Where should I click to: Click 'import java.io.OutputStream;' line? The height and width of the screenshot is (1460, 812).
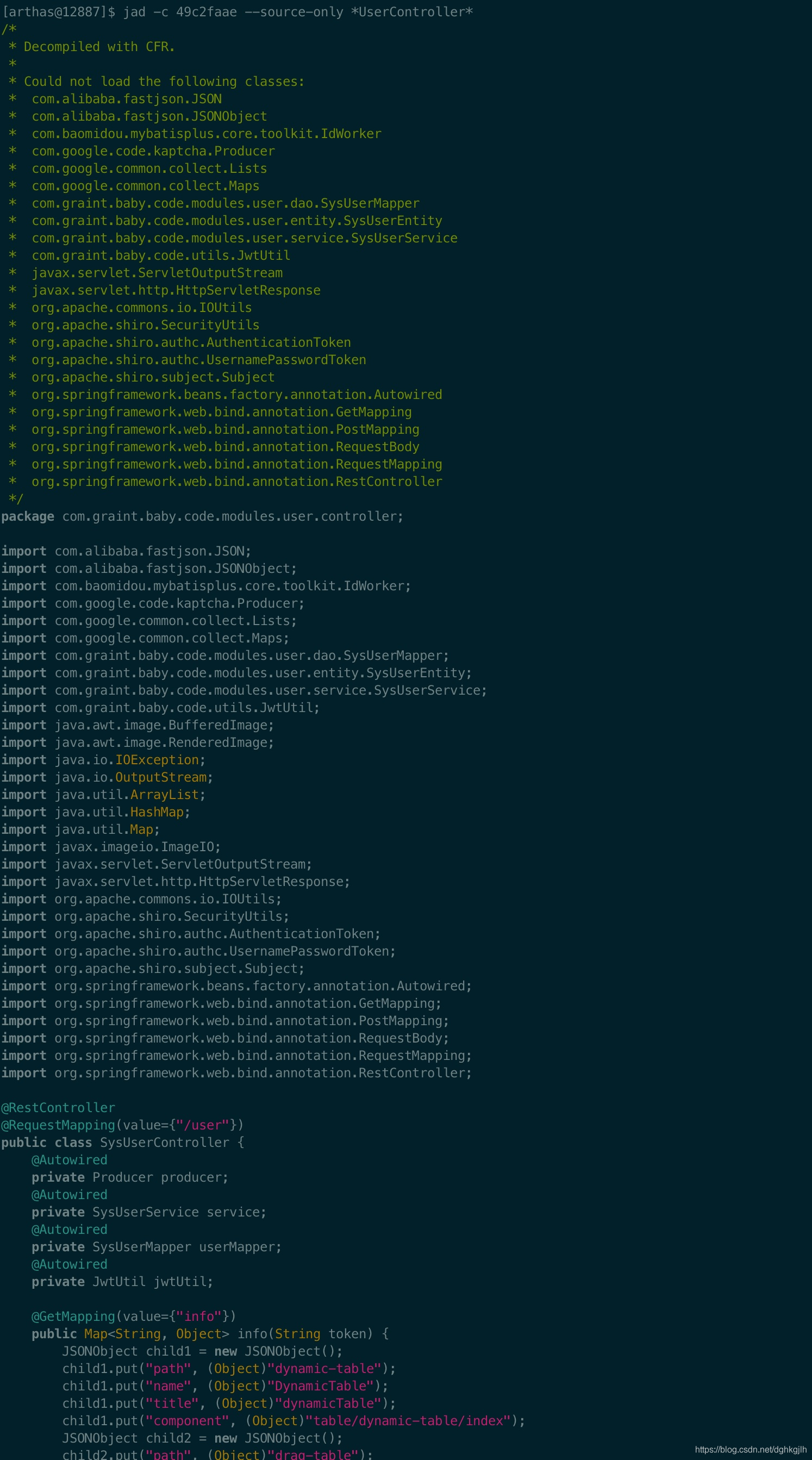click(107, 778)
